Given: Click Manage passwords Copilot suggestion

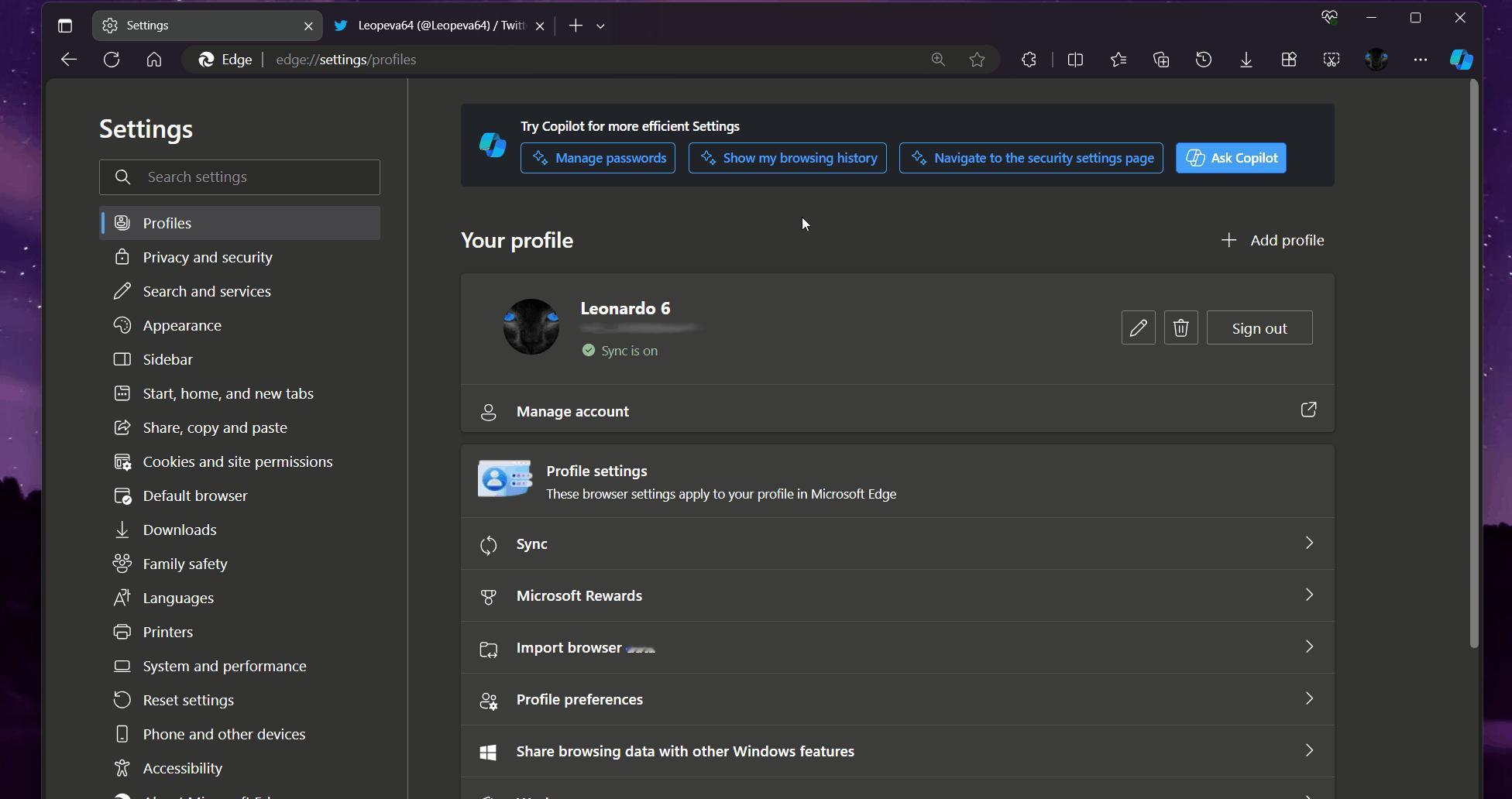Looking at the screenshot, I should point(598,158).
